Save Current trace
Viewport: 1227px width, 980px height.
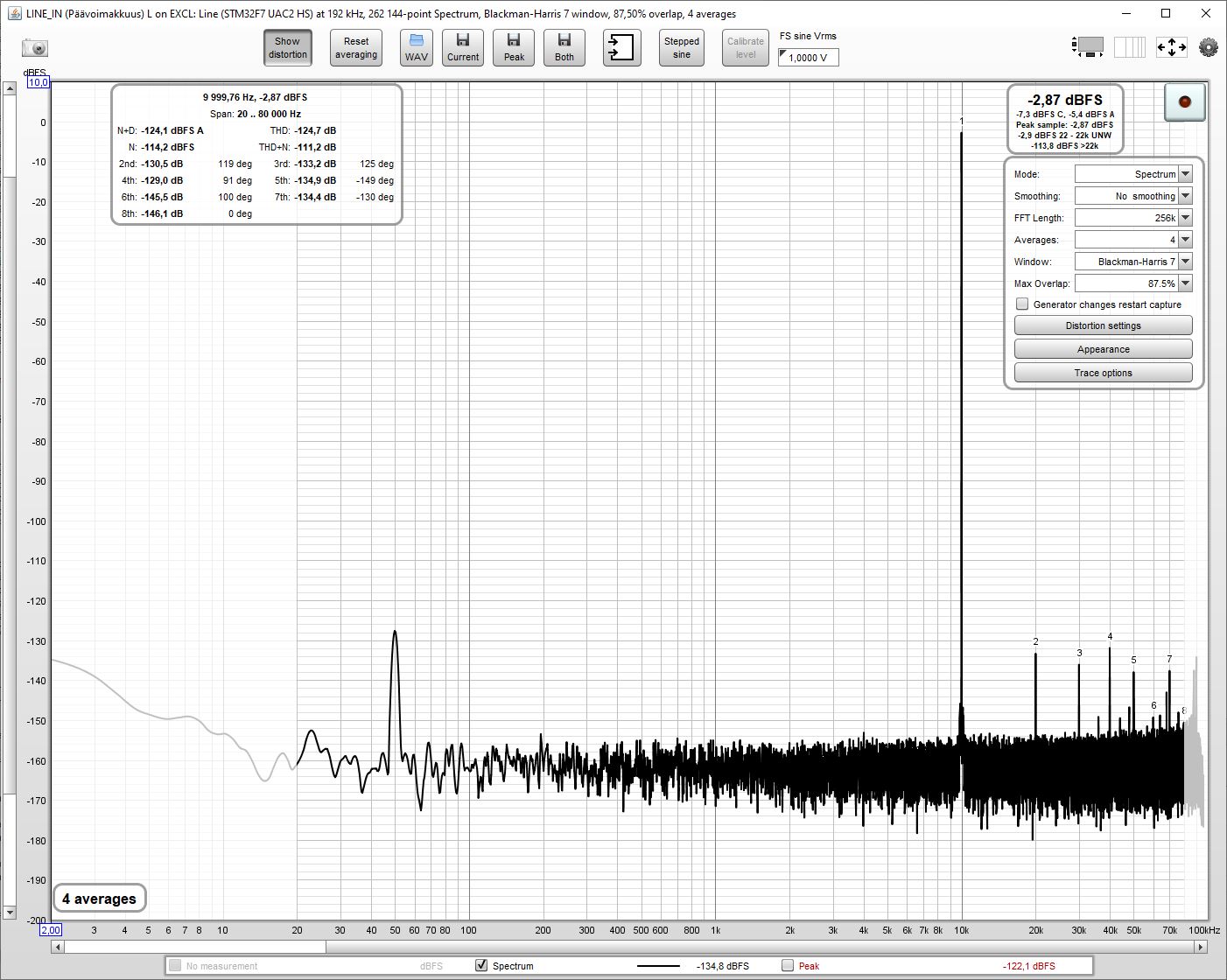click(463, 47)
